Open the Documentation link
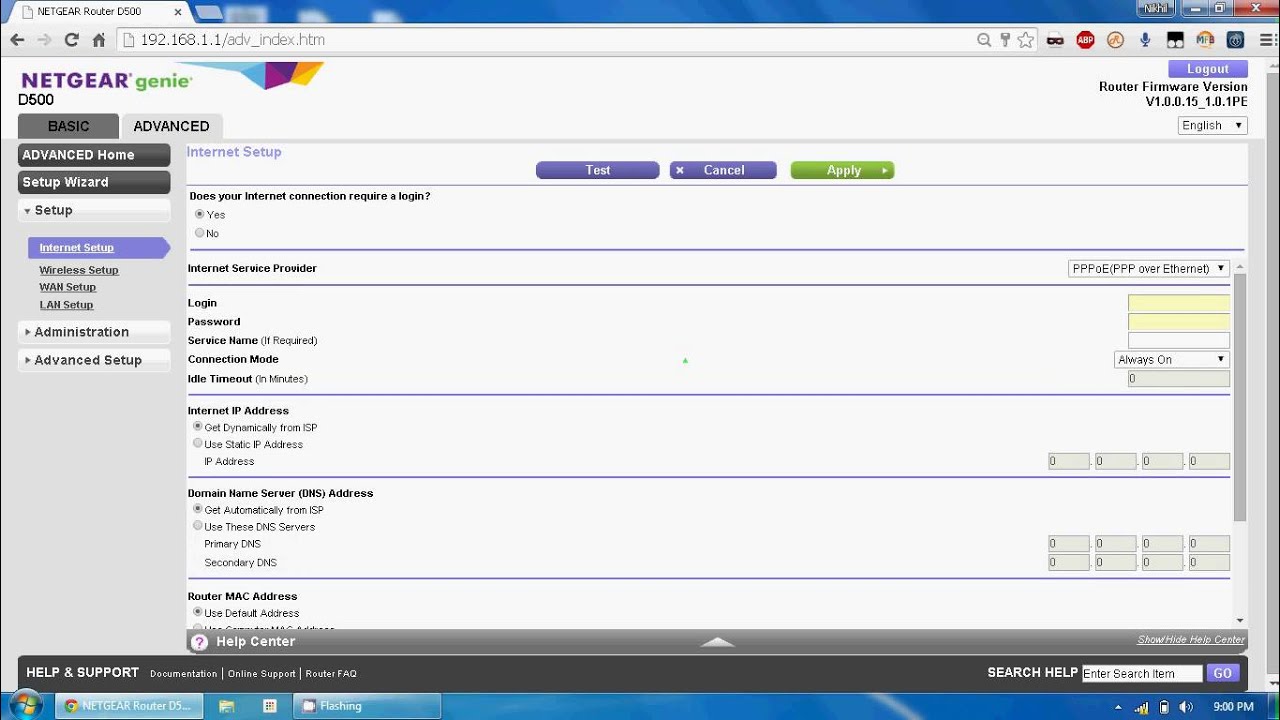The height and width of the screenshot is (720, 1280). (183, 674)
